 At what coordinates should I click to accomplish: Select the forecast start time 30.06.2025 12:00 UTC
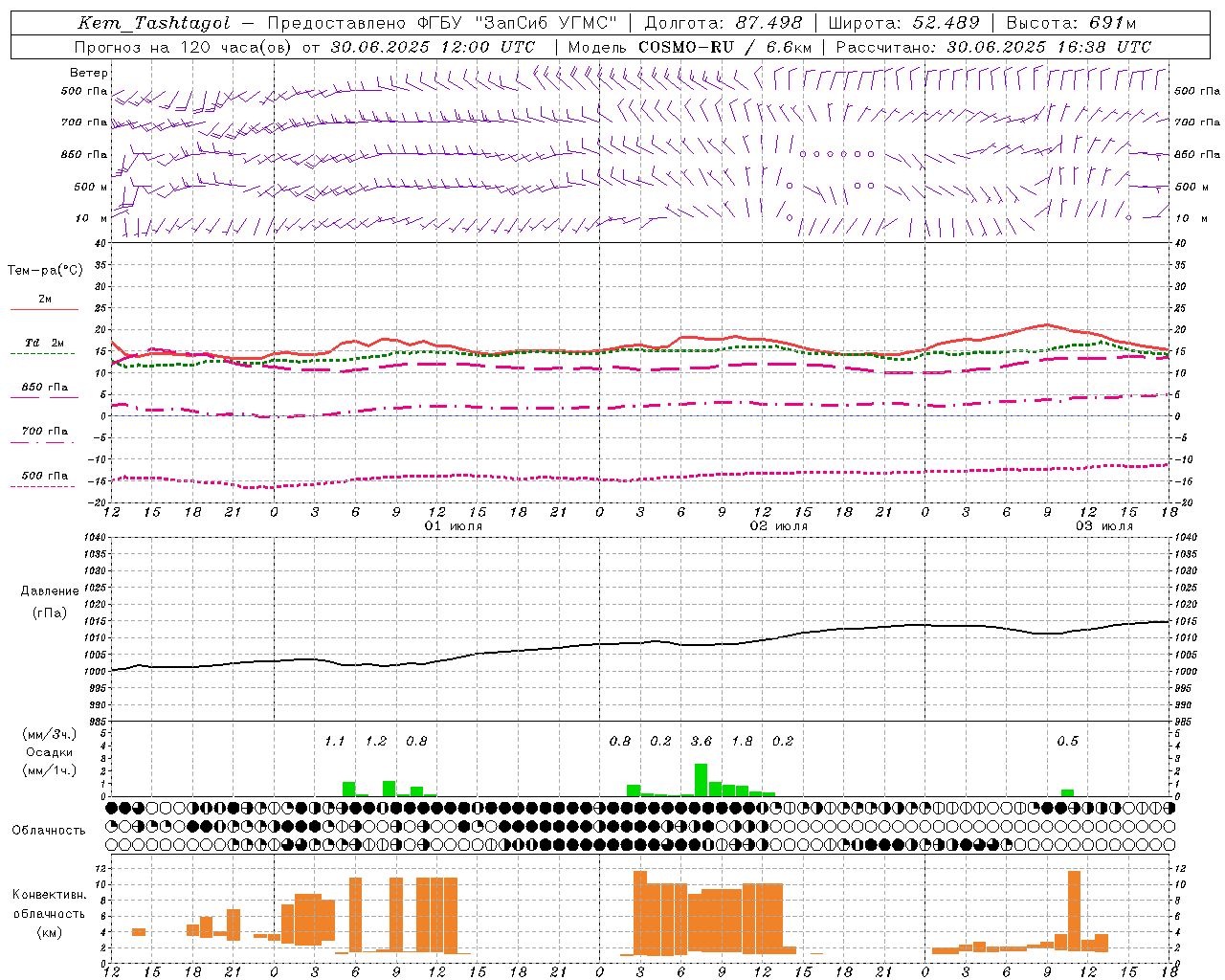(x=433, y=47)
